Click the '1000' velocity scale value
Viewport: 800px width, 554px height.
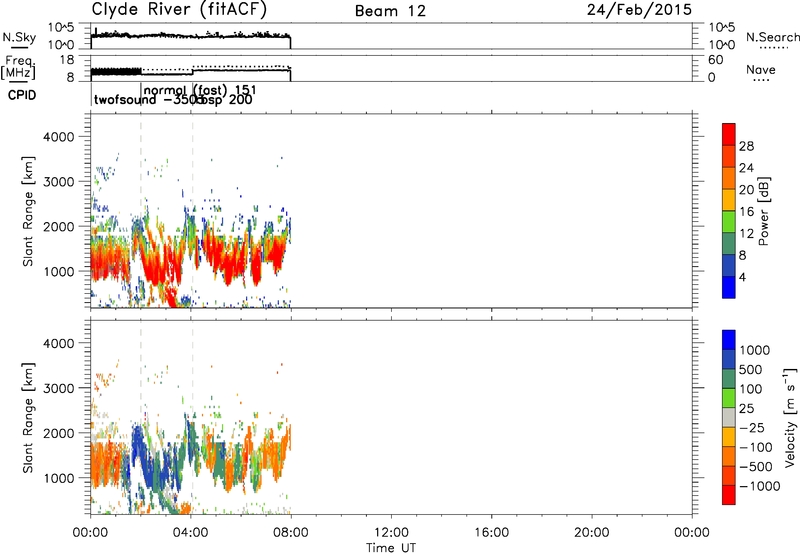(x=755, y=350)
